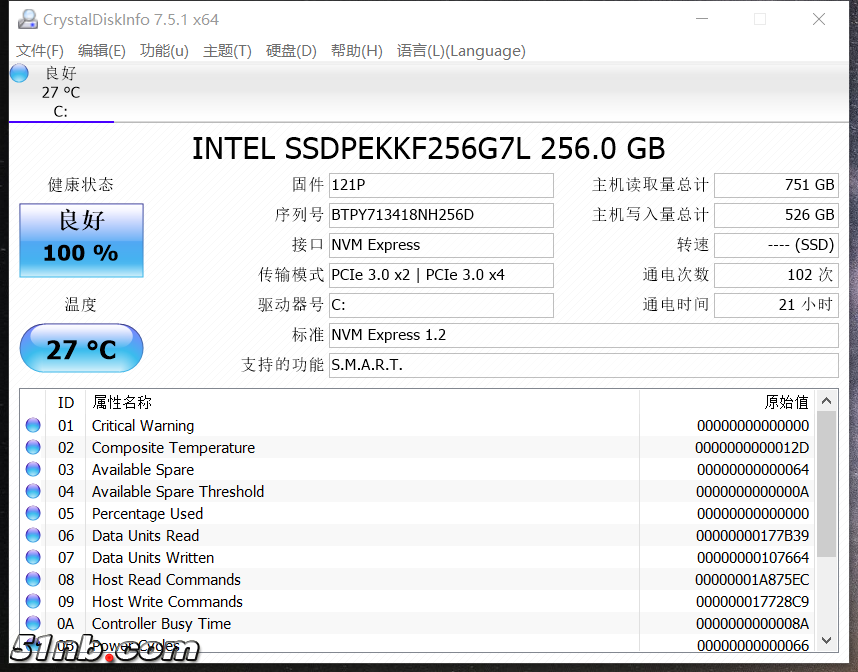Open the 文件(F) menu
The height and width of the screenshot is (672, 858).
point(40,51)
